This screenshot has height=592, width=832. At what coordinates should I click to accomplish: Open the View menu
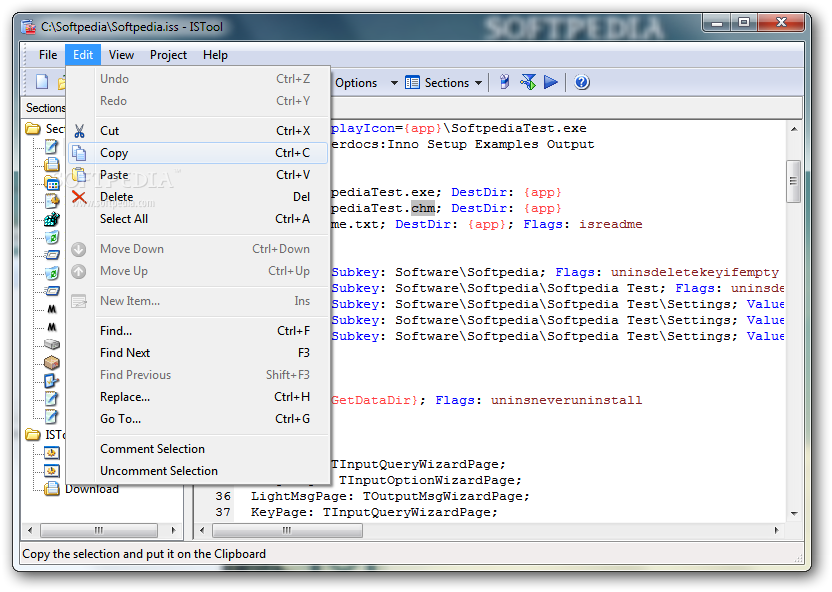point(121,55)
